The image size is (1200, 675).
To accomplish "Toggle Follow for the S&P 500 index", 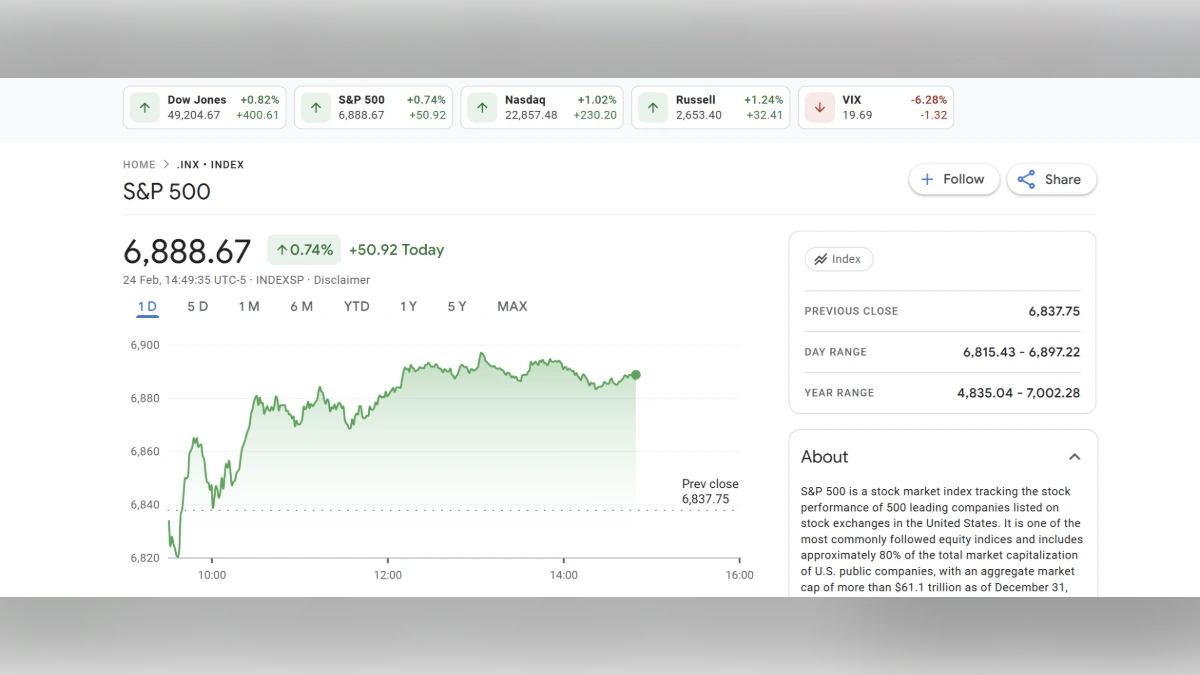I will (x=954, y=179).
